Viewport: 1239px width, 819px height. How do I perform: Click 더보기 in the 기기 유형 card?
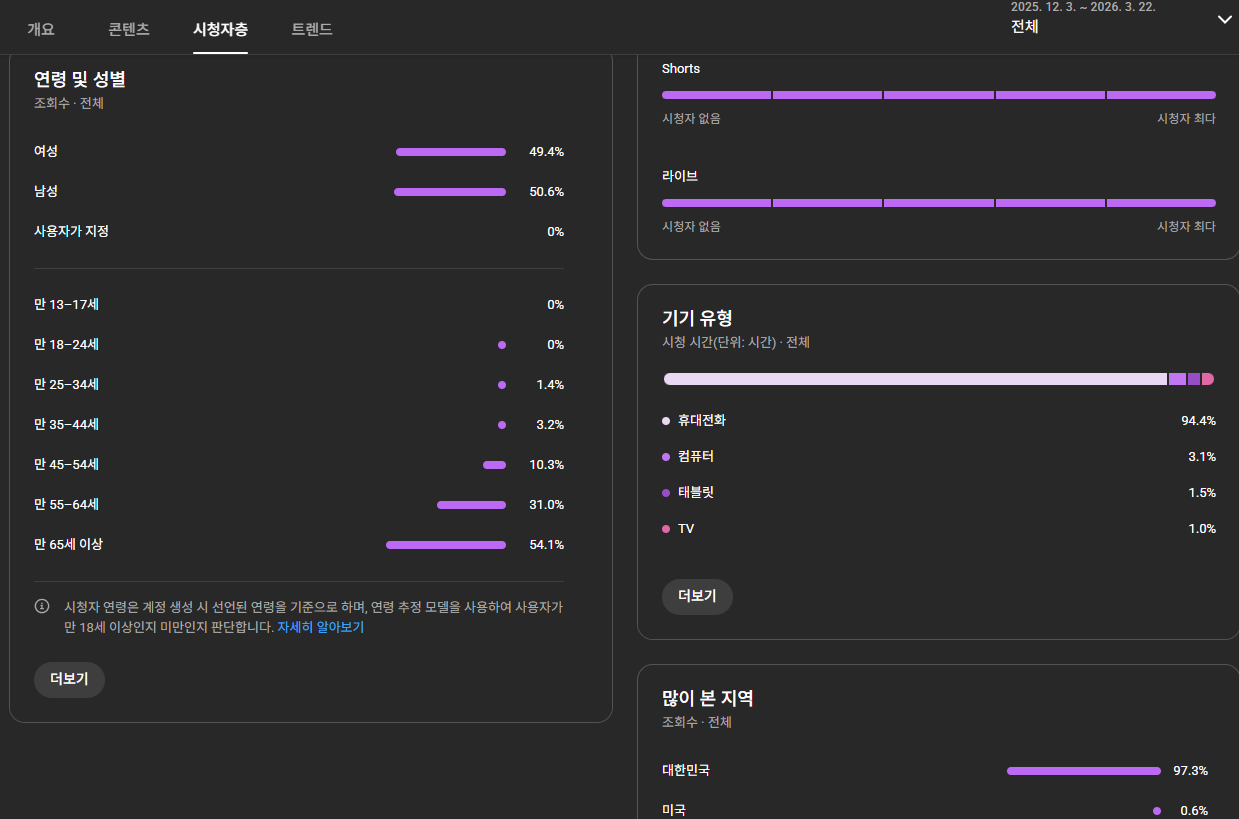click(x=697, y=596)
